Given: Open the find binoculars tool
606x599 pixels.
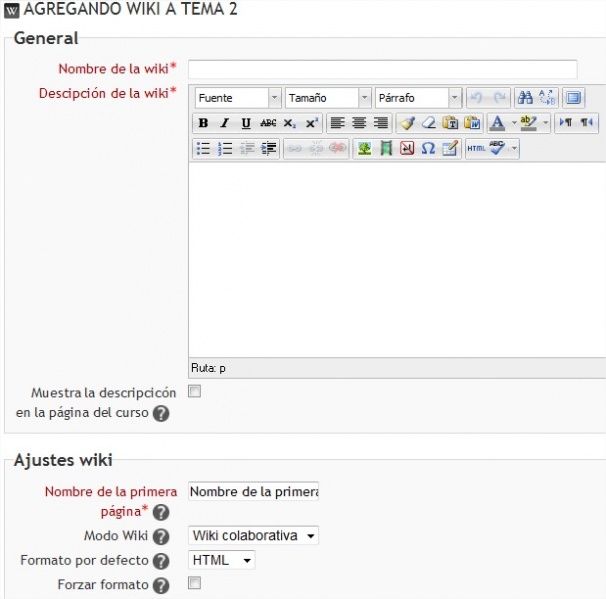Looking at the screenshot, I should [x=525, y=98].
